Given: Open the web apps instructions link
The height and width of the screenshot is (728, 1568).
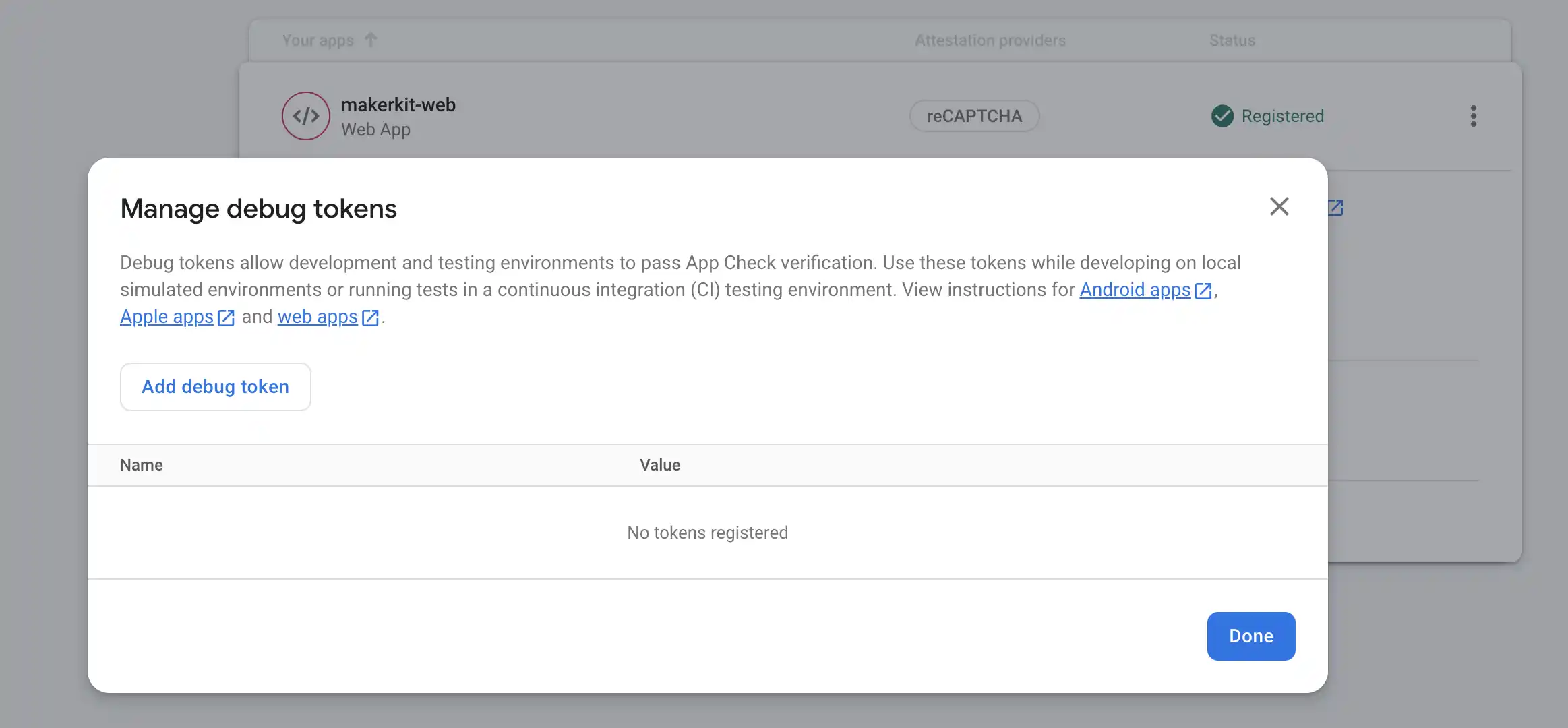Looking at the screenshot, I should [x=318, y=317].
